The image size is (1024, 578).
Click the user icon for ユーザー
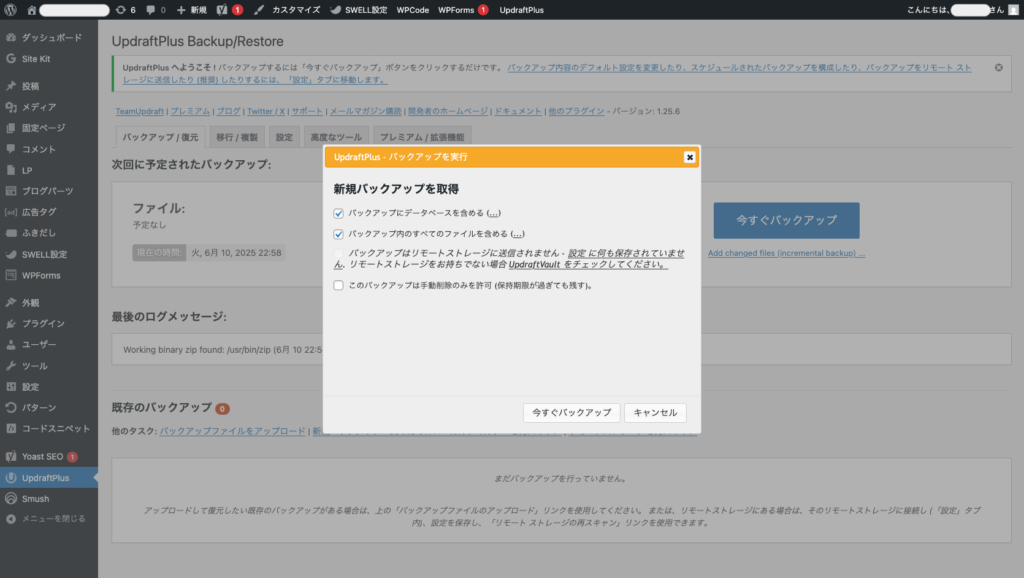tap(11, 344)
